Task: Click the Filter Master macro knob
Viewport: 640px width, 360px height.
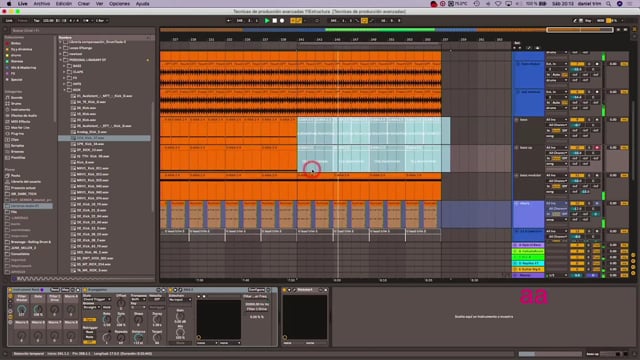Action: click(22, 310)
